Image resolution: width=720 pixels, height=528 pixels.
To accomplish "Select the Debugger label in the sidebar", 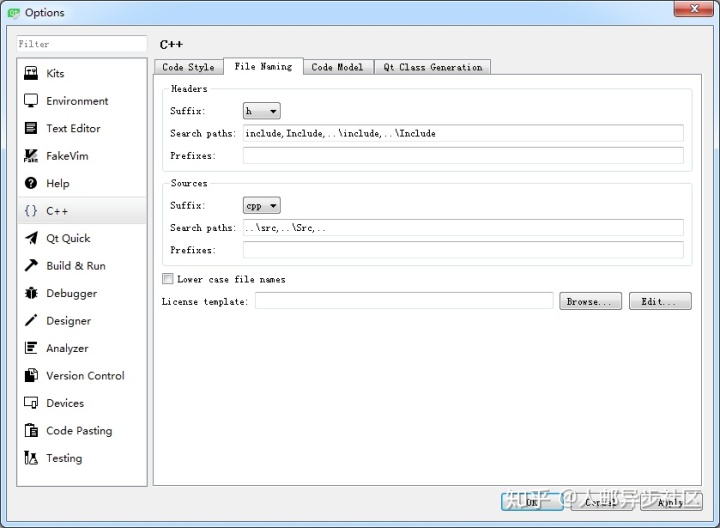I will pos(72,293).
